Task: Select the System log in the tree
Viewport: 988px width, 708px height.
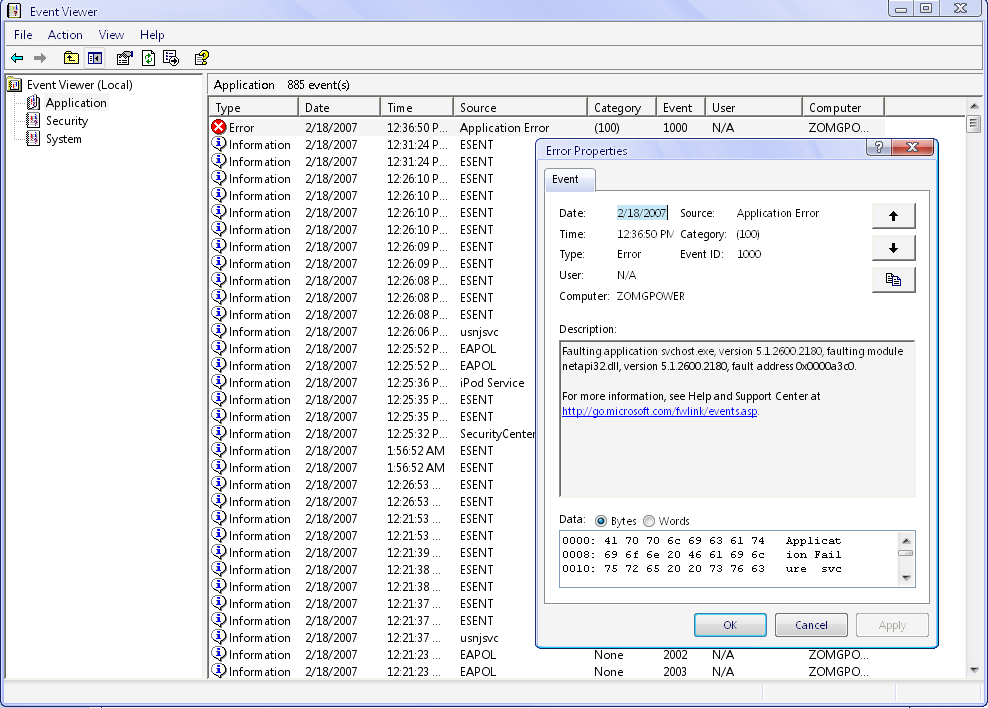Action: pos(63,139)
